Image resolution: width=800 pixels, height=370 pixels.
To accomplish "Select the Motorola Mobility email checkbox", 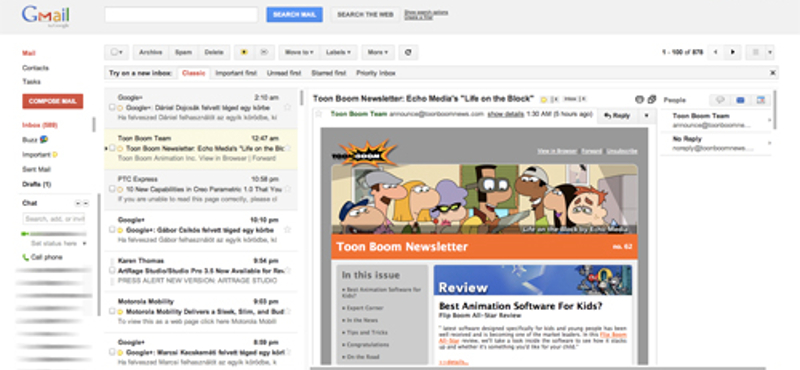I will pyautogui.click(x=112, y=311).
